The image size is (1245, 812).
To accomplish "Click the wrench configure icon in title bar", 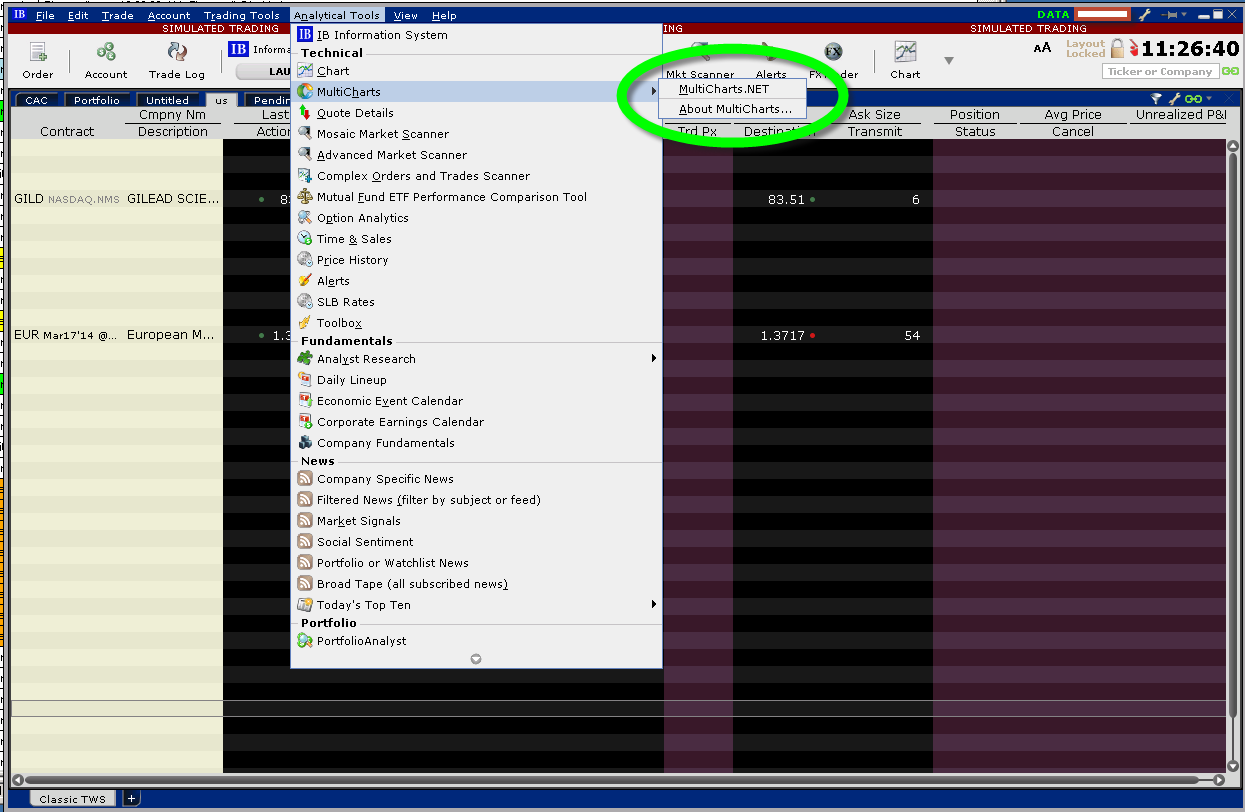I will click(1145, 15).
